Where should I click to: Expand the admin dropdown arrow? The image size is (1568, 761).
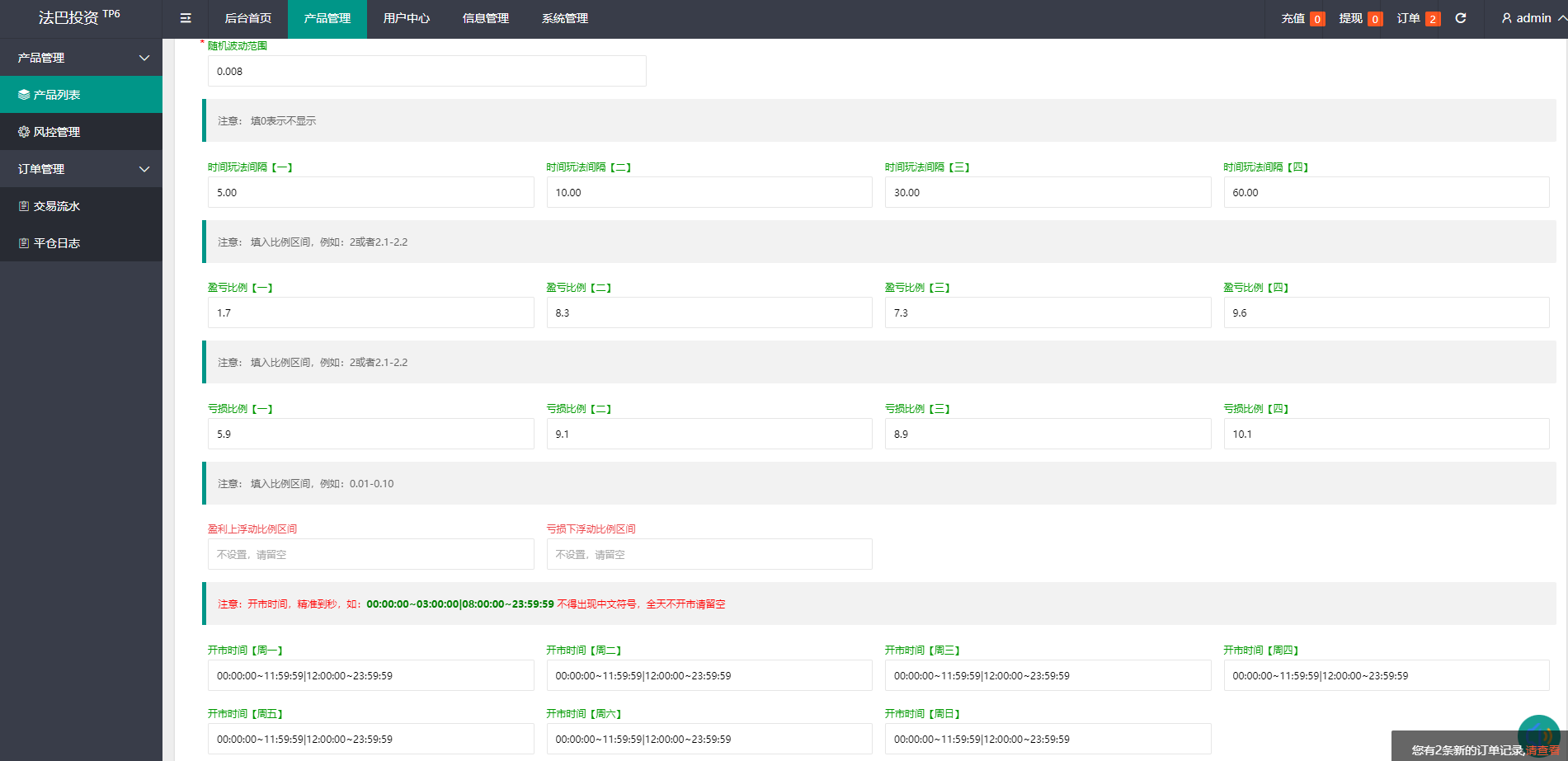[1561, 18]
